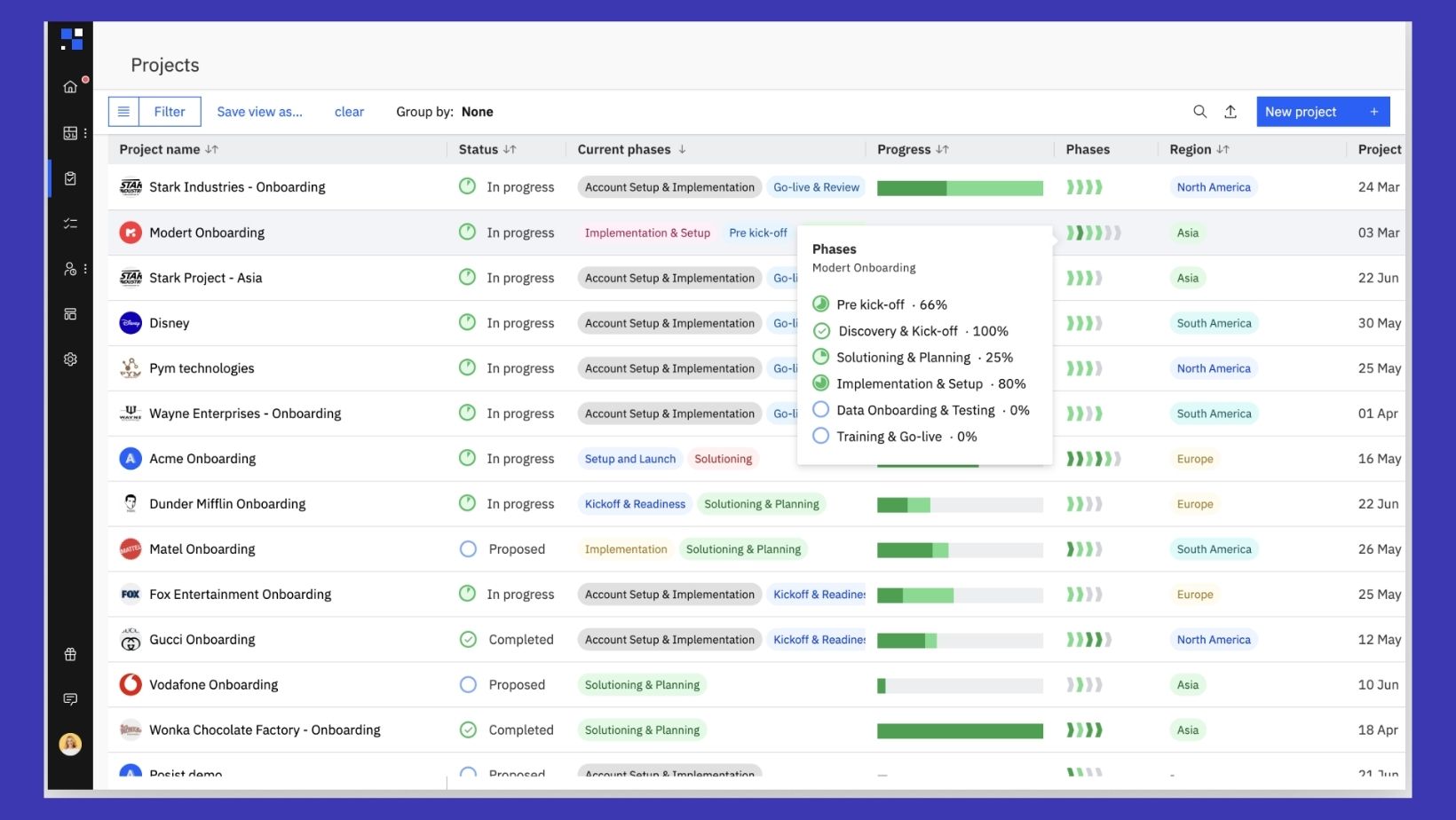Open the templates layout icon in sidebar
This screenshot has width=1456, height=820.
[70, 314]
